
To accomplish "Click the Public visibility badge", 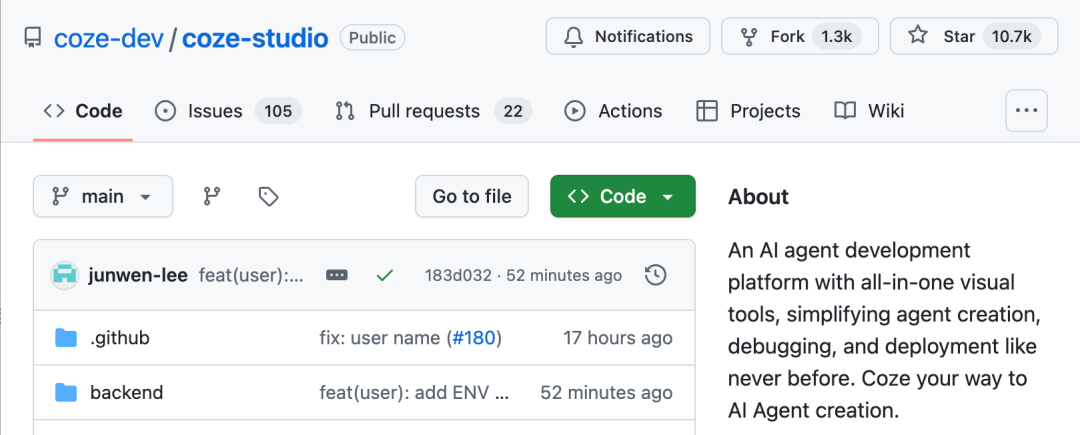I will [x=373, y=38].
